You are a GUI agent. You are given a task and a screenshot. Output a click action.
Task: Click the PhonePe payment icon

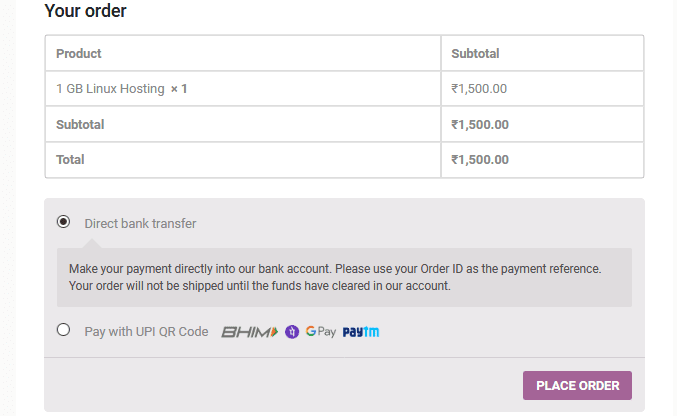(x=292, y=332)
